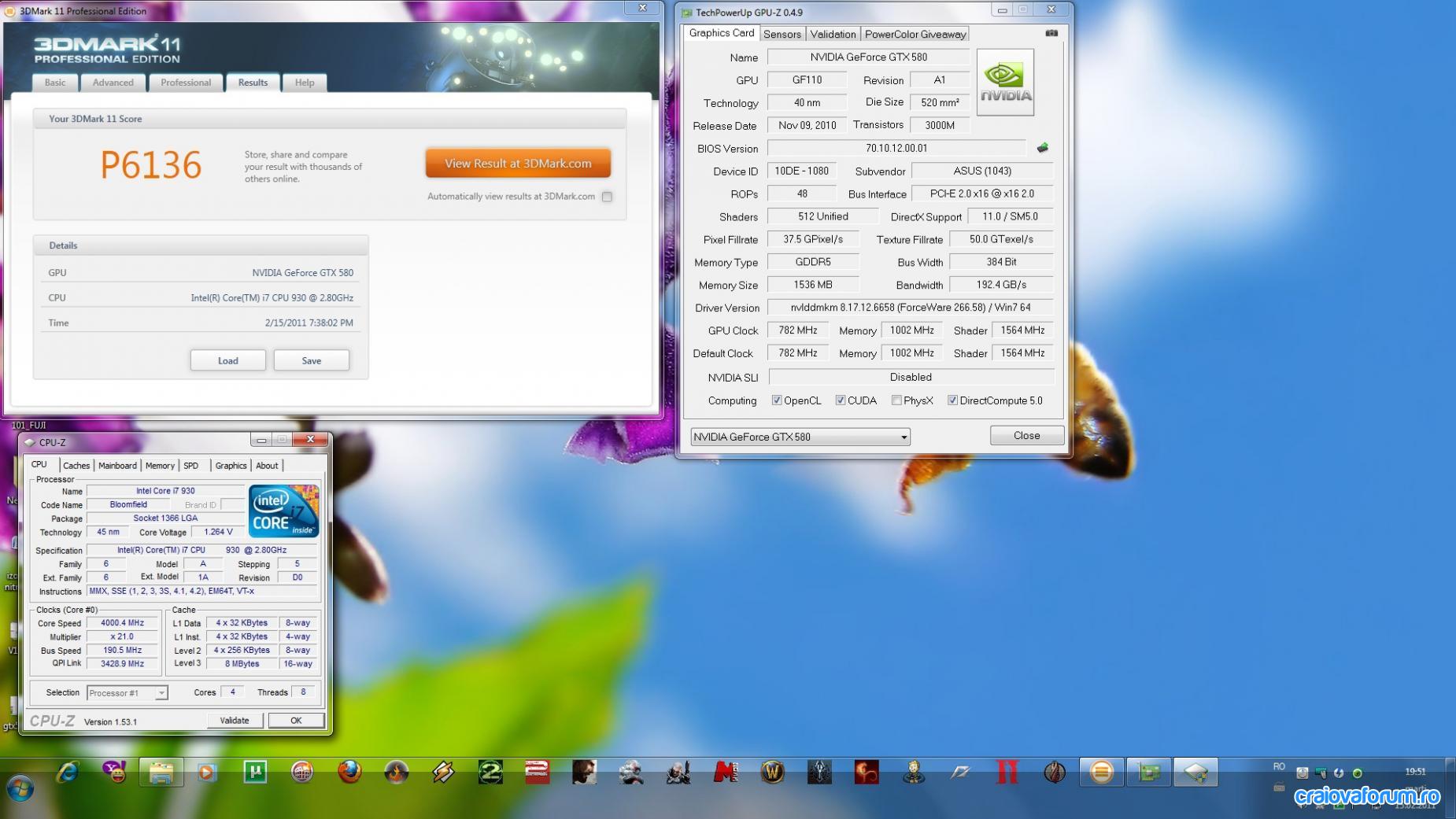Click the GPU Name field NVIDIA GeForce GTX 580

click(x=869, y=57)
